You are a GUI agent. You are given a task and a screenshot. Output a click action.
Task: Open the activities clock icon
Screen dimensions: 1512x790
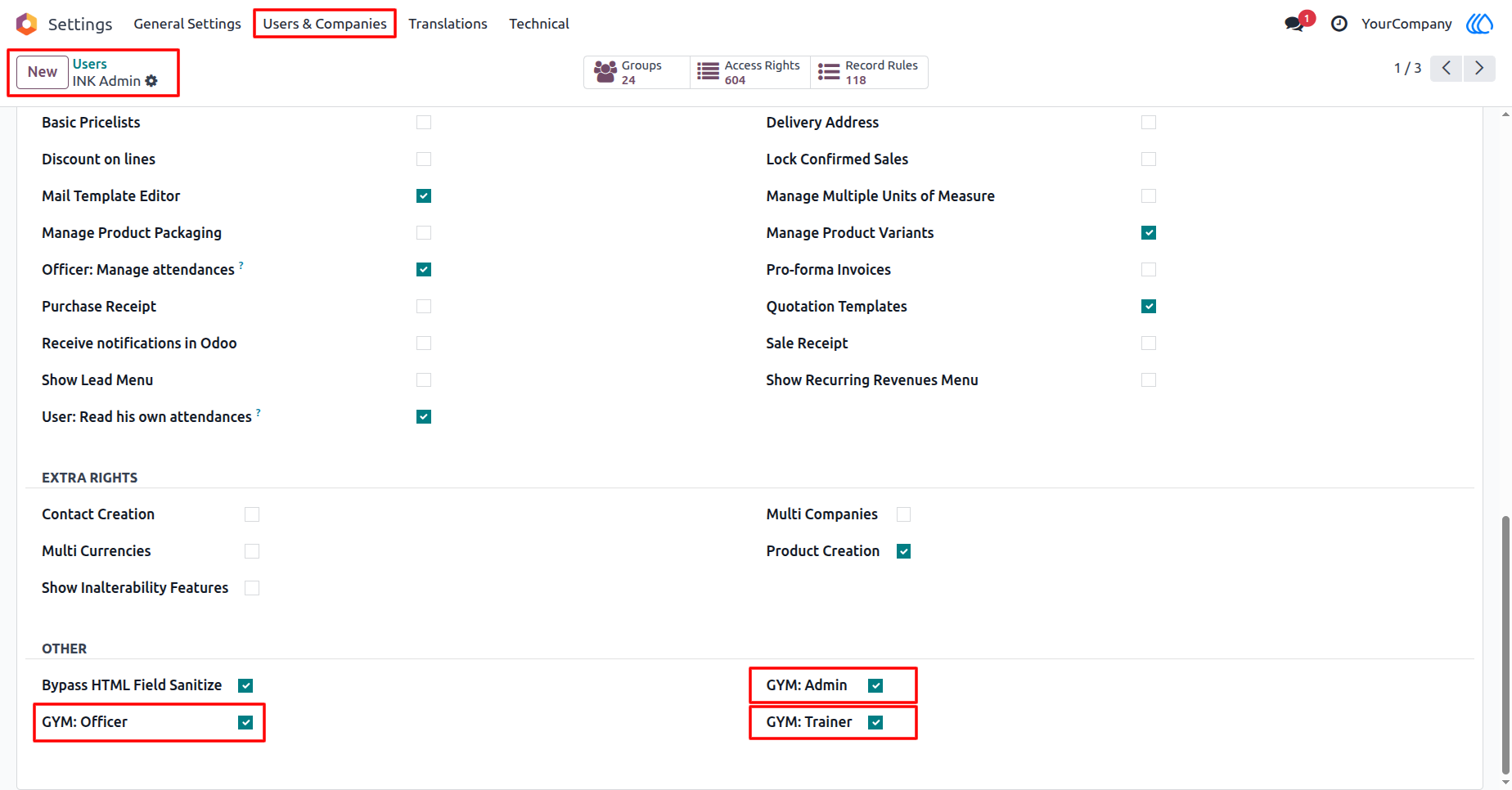pyautogui.click(x=1339, y=24)
